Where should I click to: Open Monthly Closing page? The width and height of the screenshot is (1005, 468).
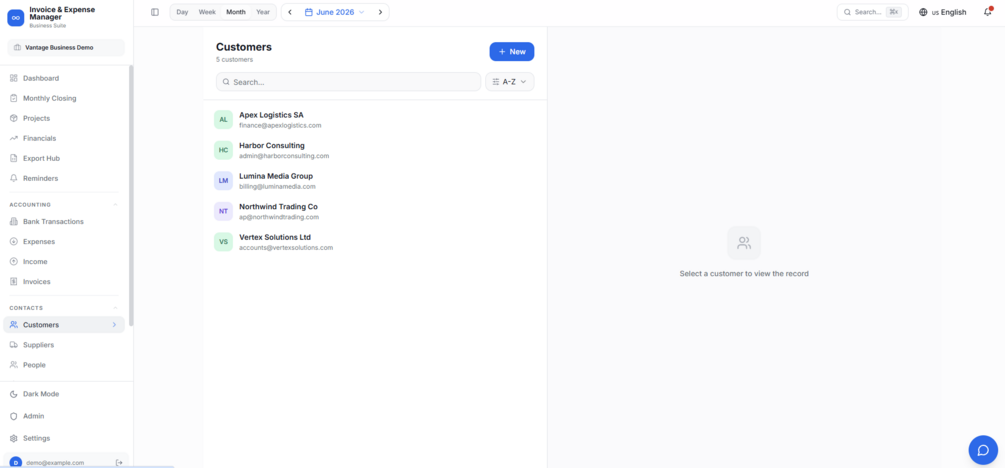(64, 98)
